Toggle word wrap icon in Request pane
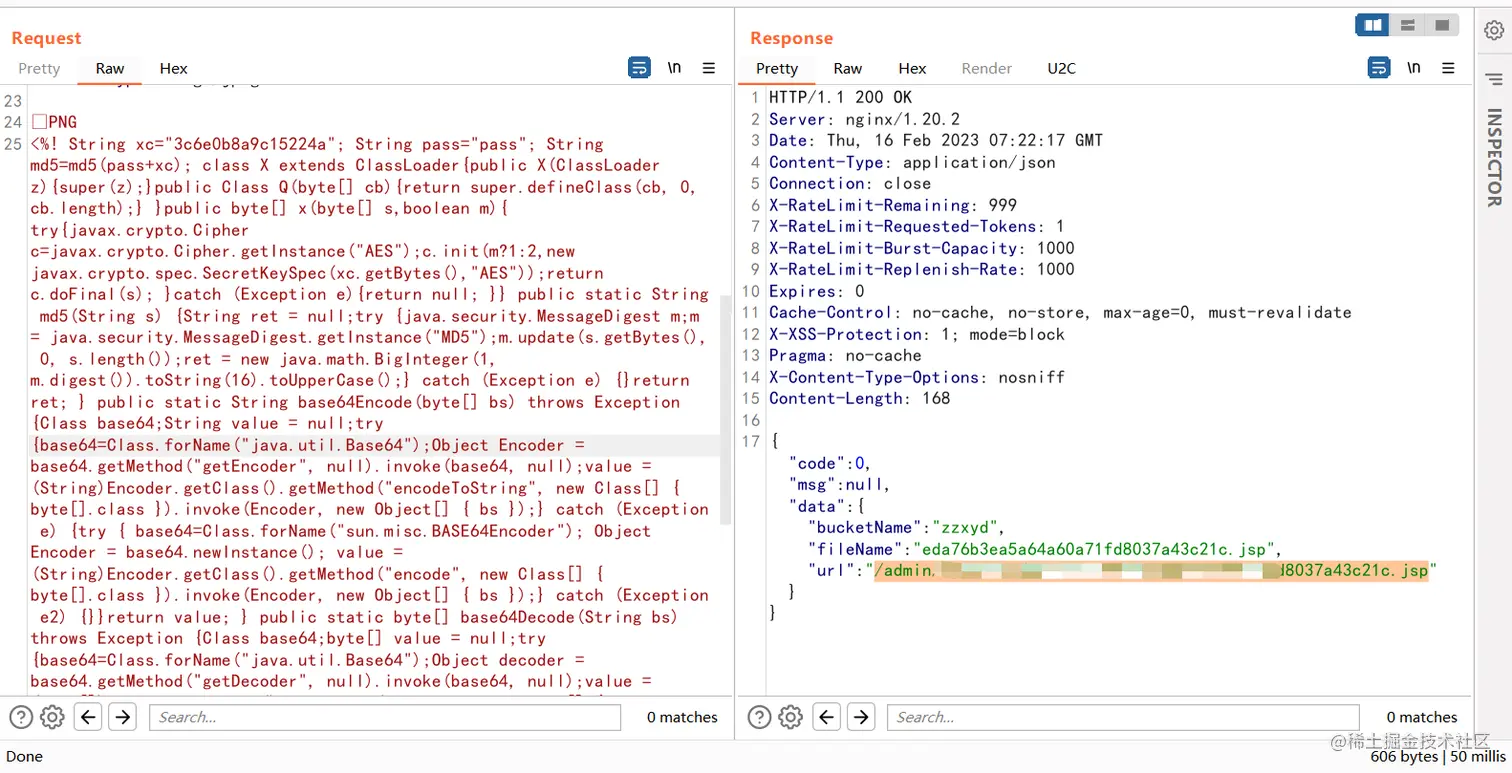 639,68
